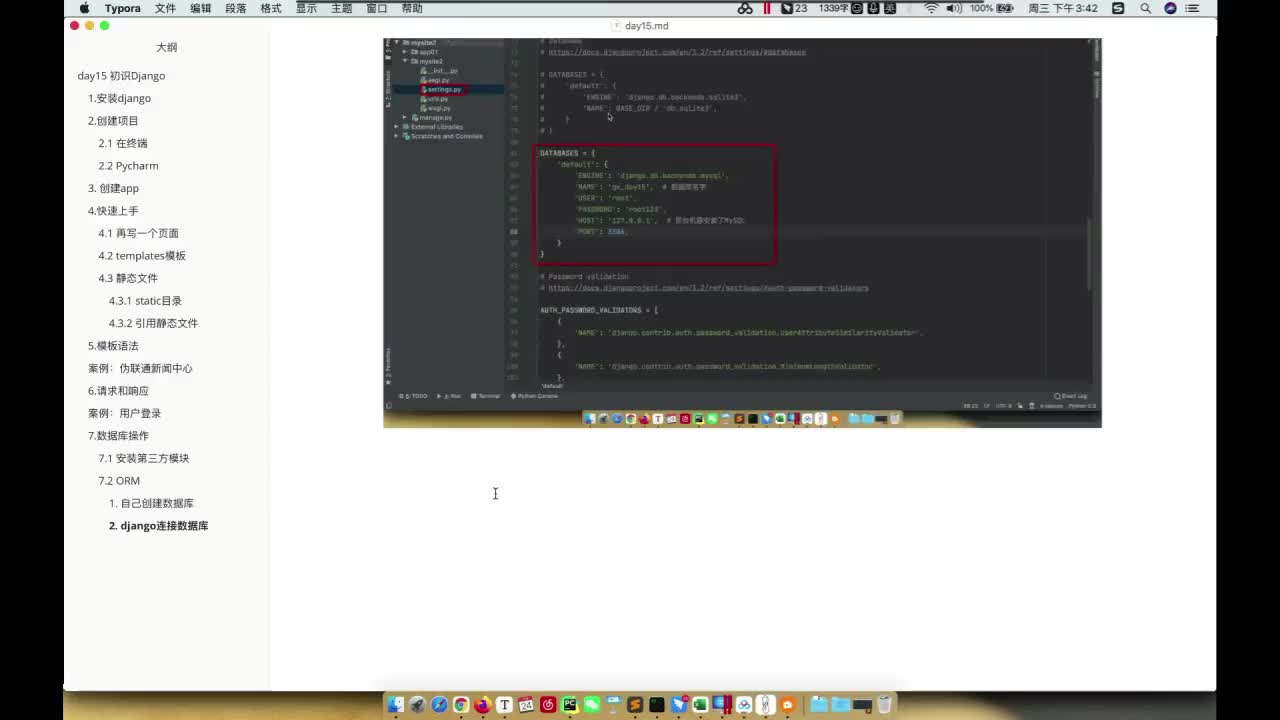Screen dimensions: 1280x720
Task: Go to outline item 1.安装django
Action: [119, 98]
